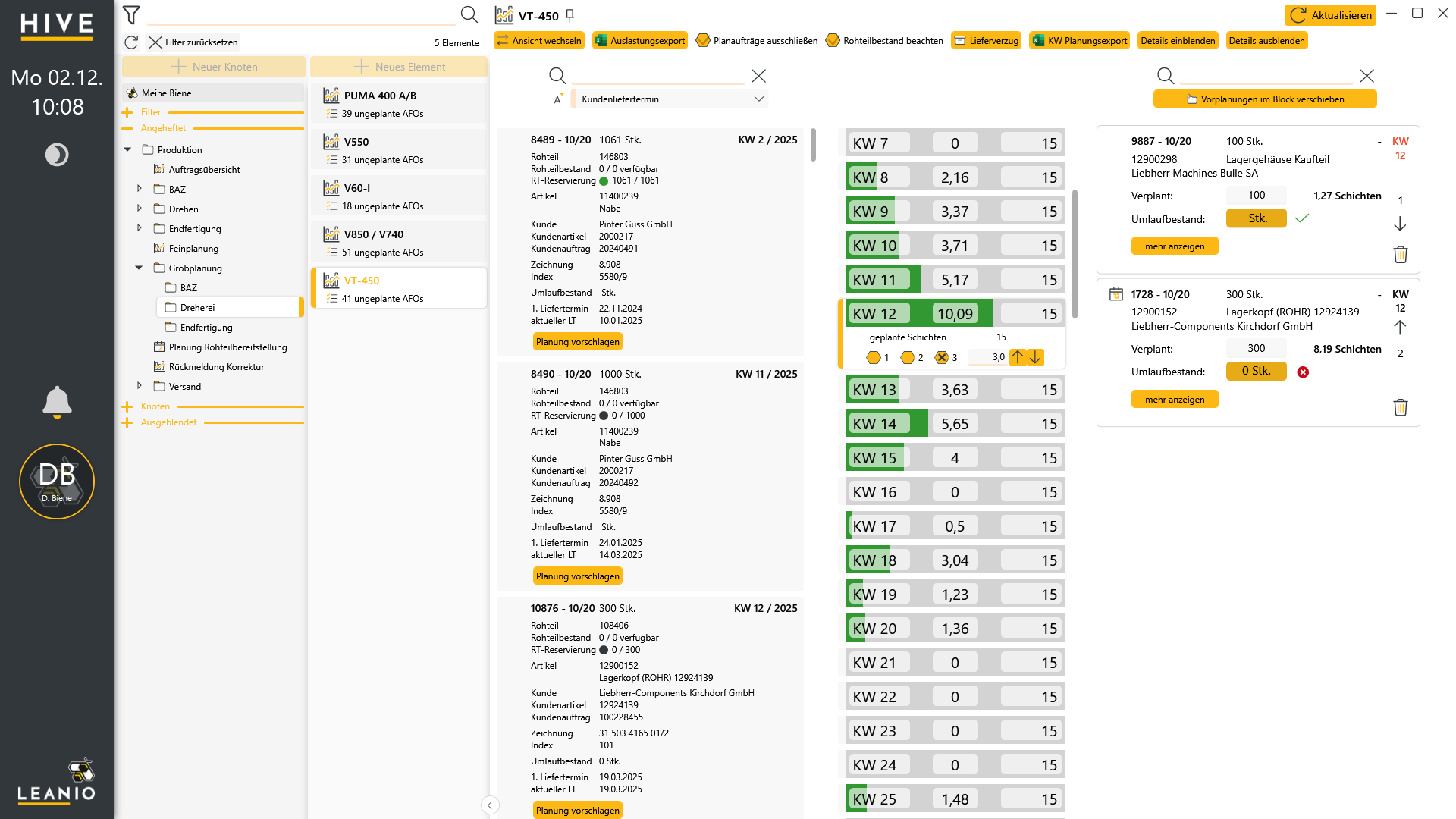Increase planned shifts for KW 12
This screenshot has height=819, width=1456.
tap(1018, 357)
